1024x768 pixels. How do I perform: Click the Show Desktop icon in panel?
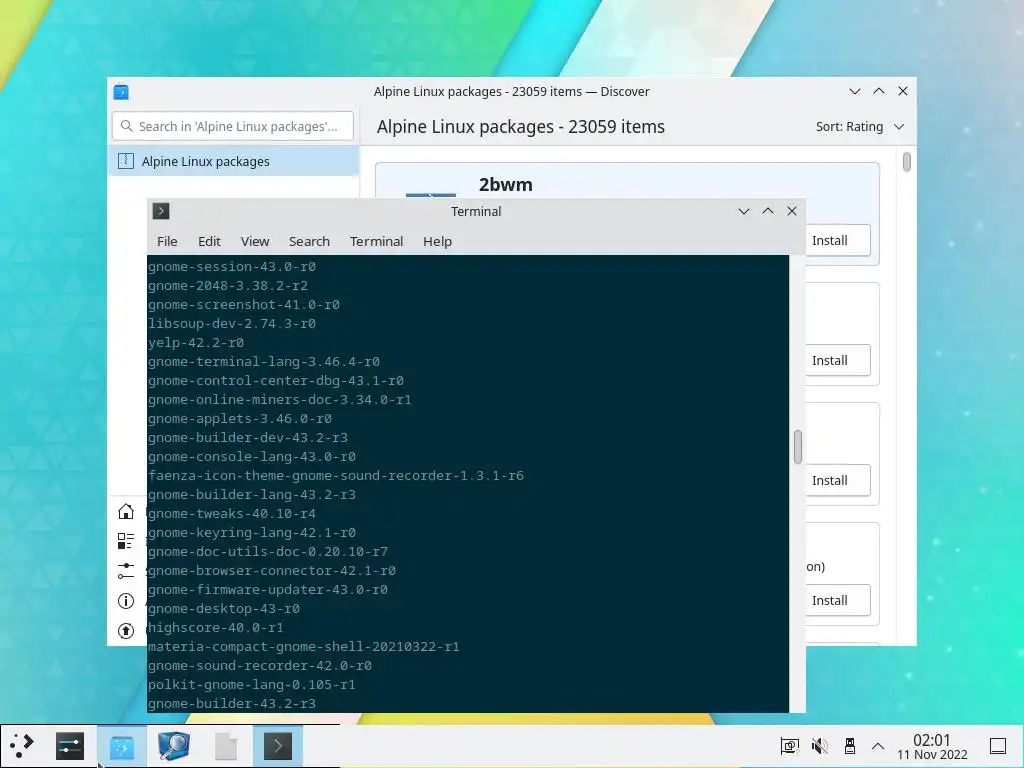click(998, 746)
